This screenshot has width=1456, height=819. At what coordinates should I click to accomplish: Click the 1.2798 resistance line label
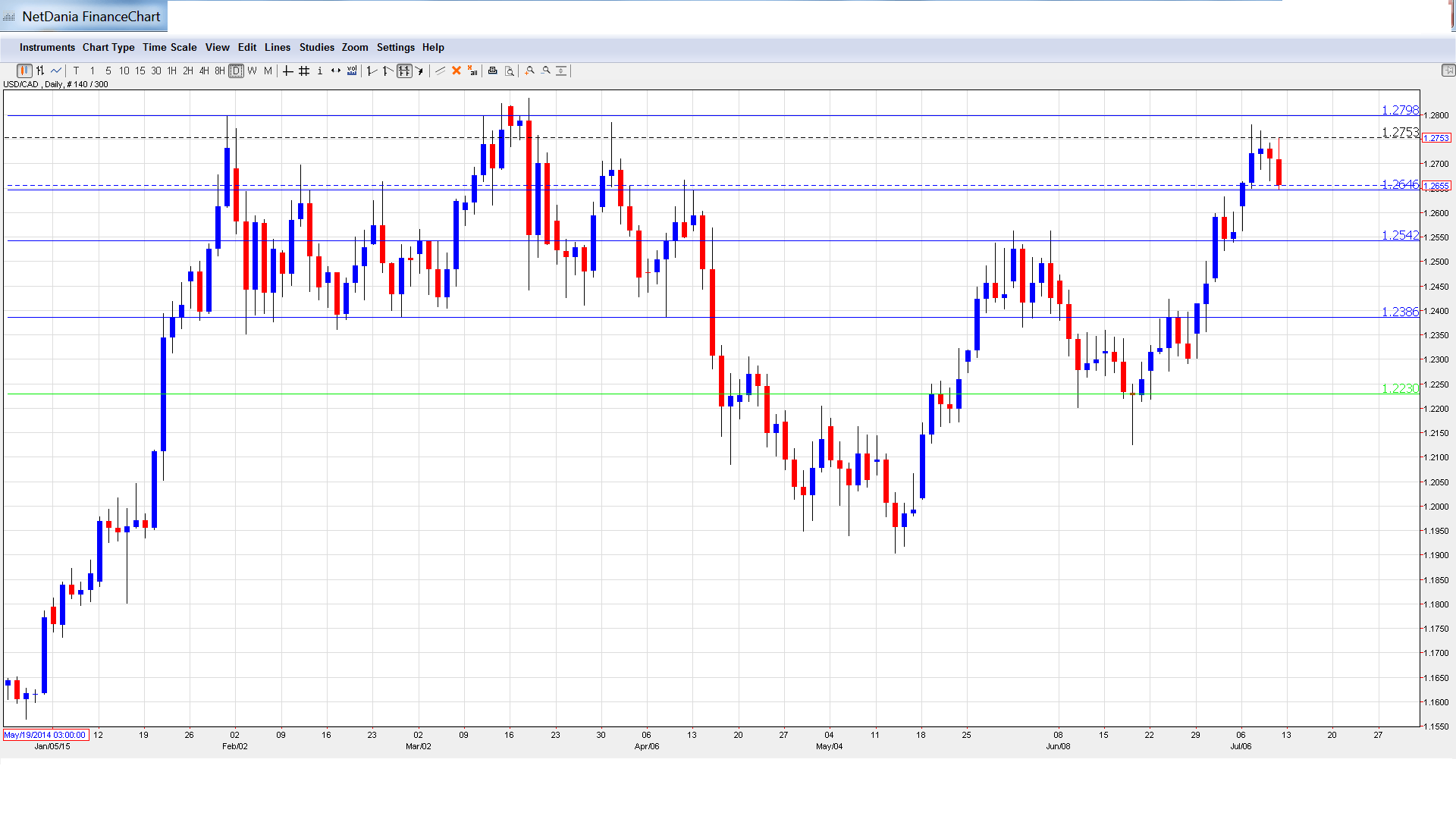(x=1399, y=111)
